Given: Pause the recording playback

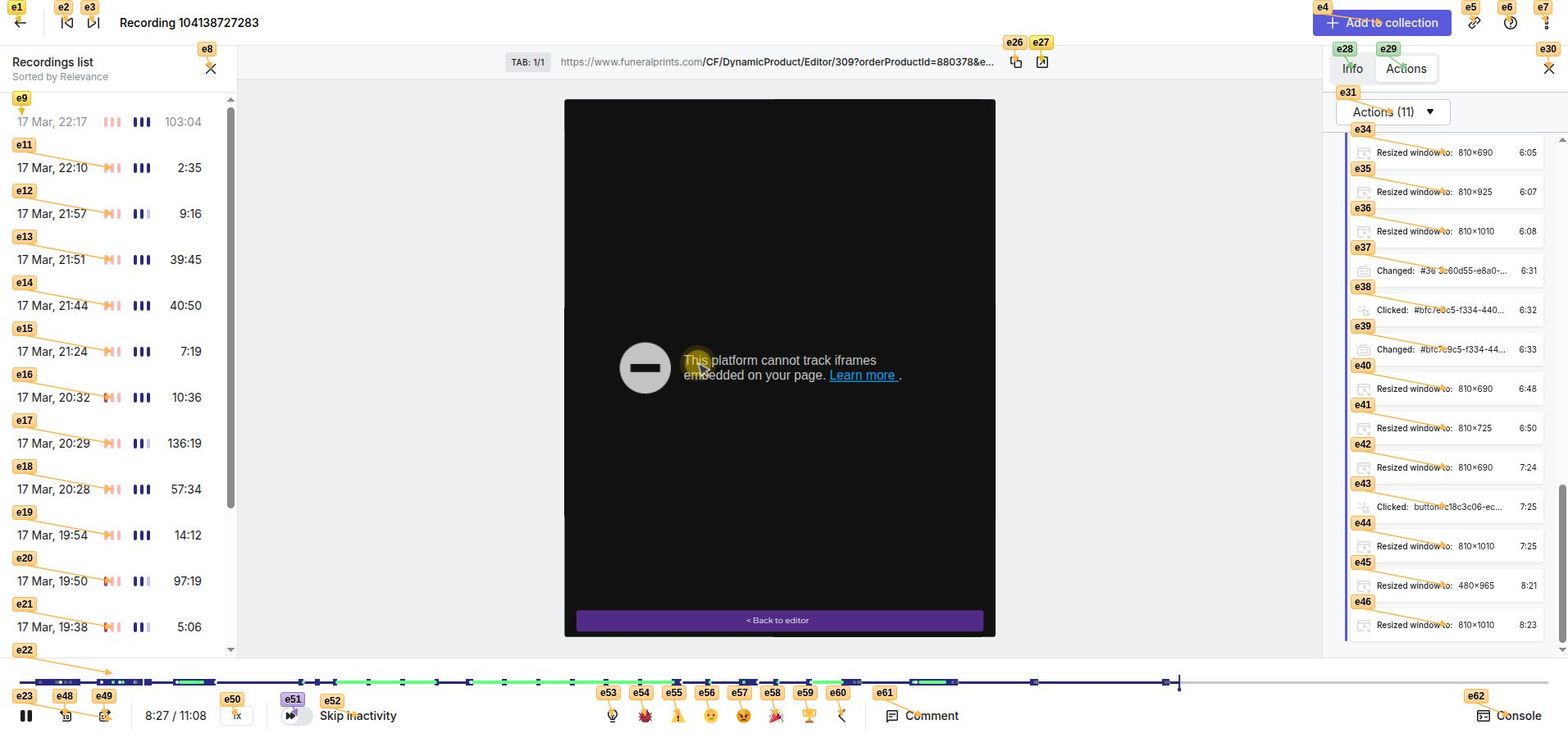Looking at the screenshot, I should pos(26,716).
